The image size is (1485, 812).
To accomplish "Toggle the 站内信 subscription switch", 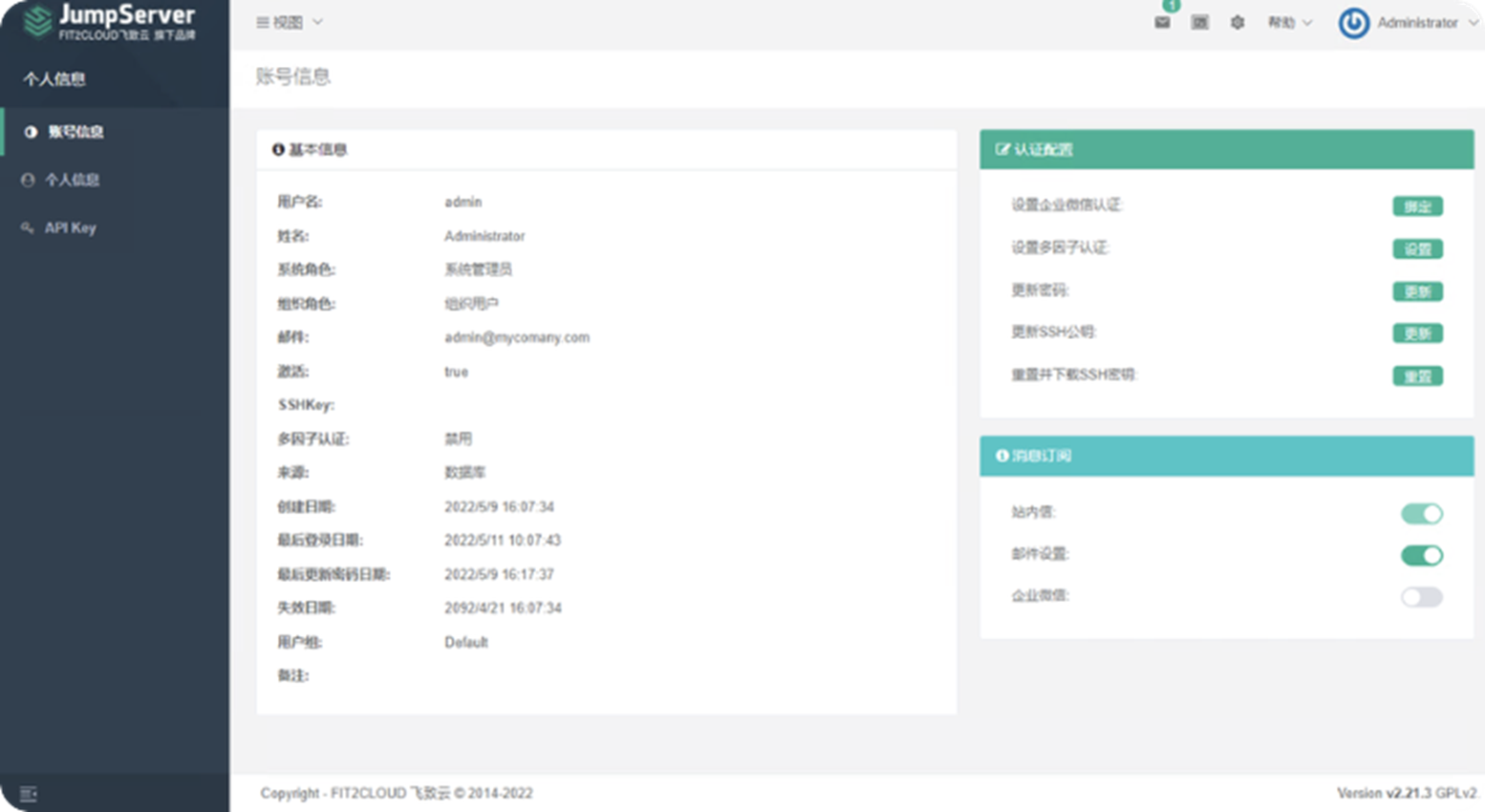I will tap(1421, 514).
